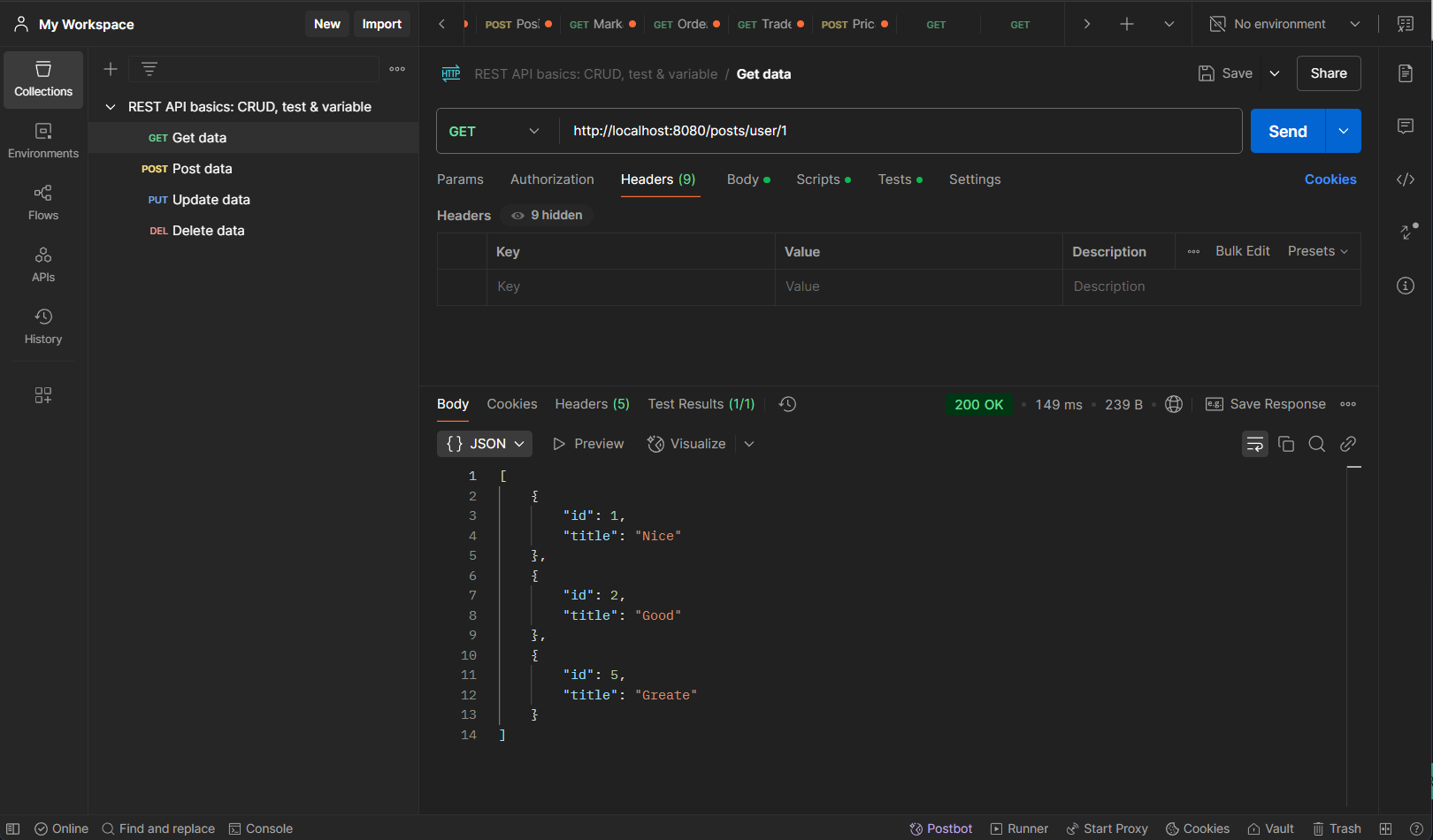Show the 9 hidden headers

click(x=547, y=215)
